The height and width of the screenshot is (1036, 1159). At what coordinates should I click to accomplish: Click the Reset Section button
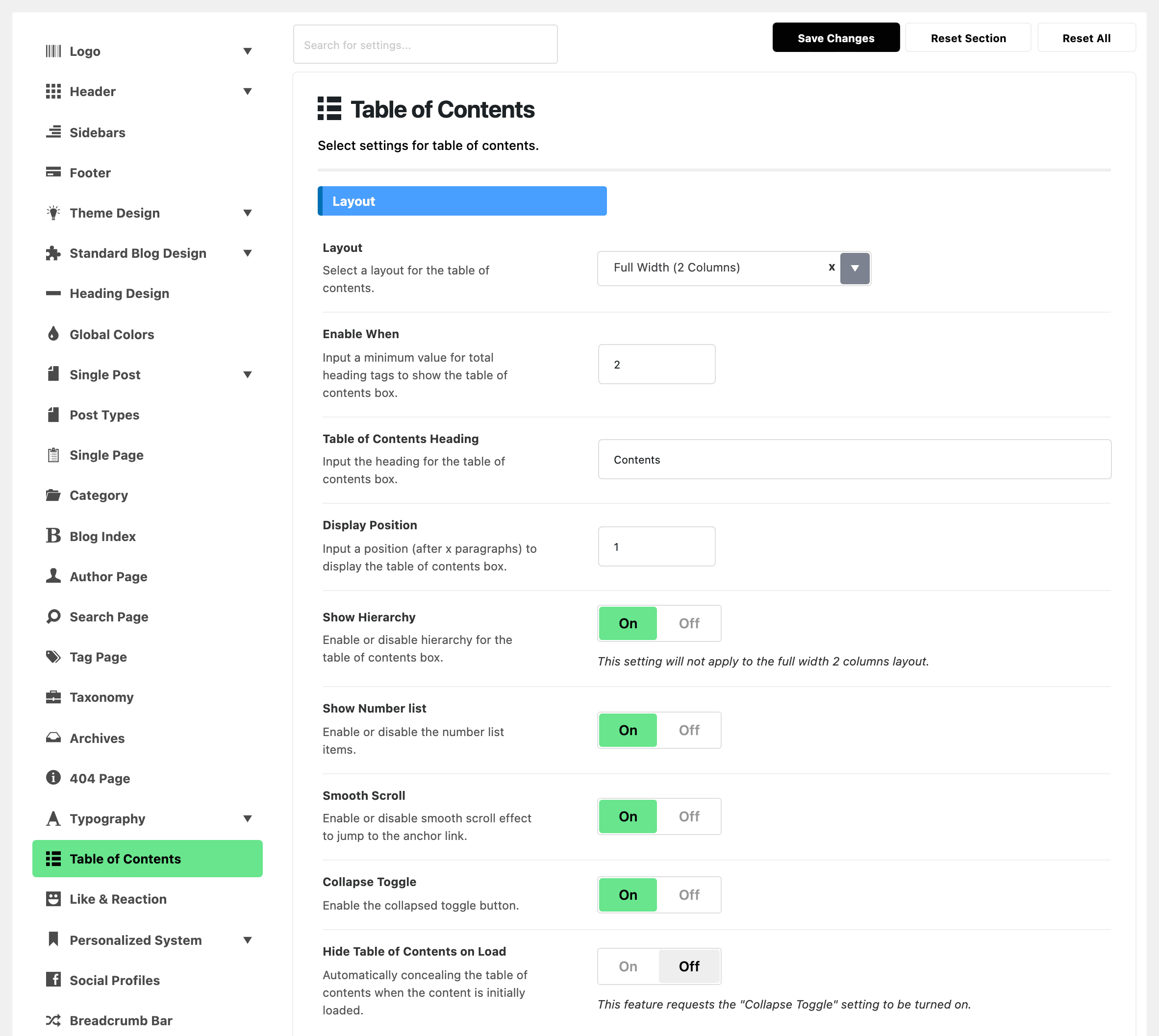pos(968,38)
